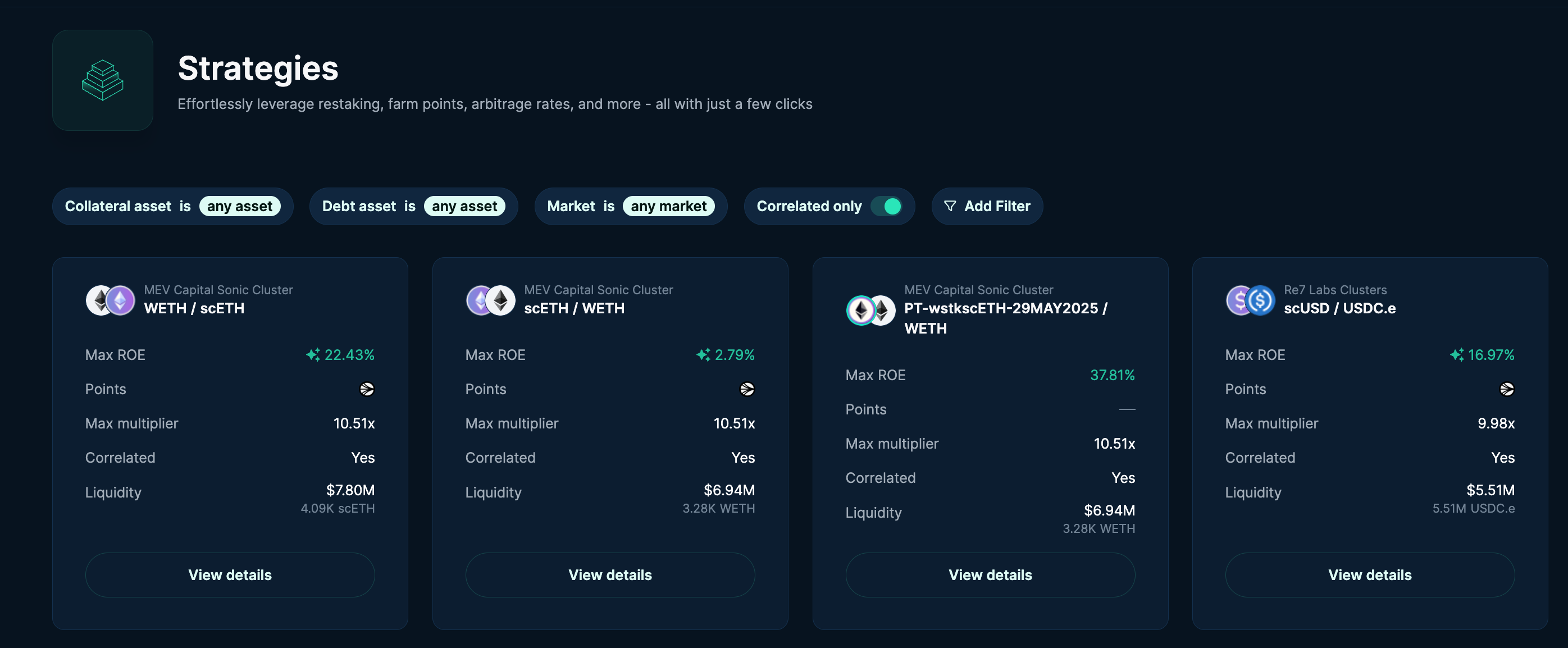Open the Market 'any market' dropdown

668,206
